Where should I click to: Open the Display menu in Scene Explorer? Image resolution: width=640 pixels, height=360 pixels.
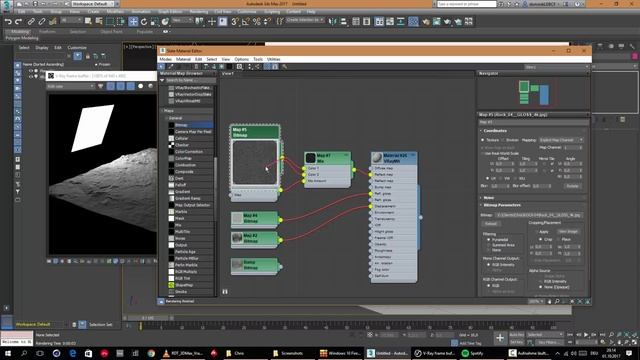41,48
